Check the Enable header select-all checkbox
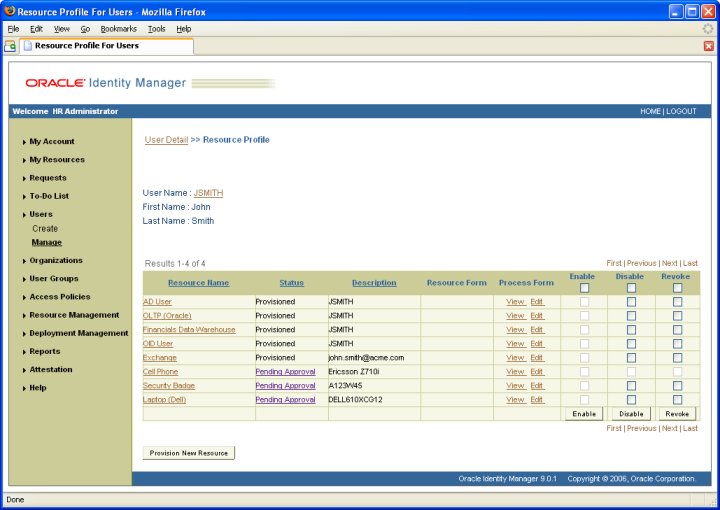720x510 pixels. coord(584,288)
